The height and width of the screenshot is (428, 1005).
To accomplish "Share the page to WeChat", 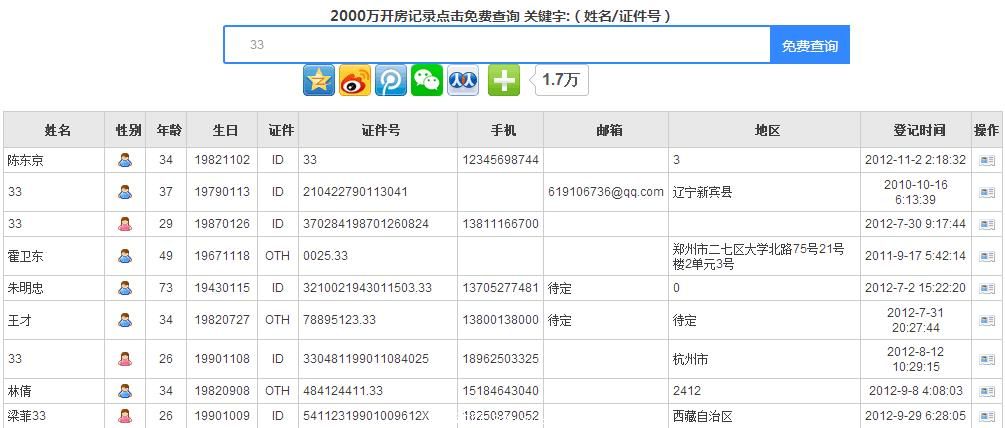I will 427,80.
